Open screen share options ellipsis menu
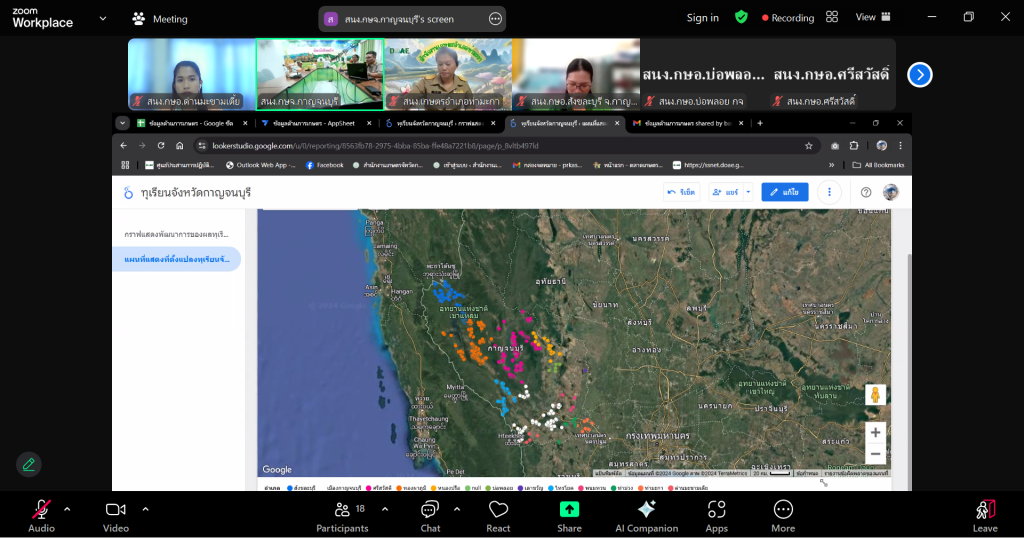The width and height of the screenshot is (1024, 538). pyautogui.click(x=495, y=19)
